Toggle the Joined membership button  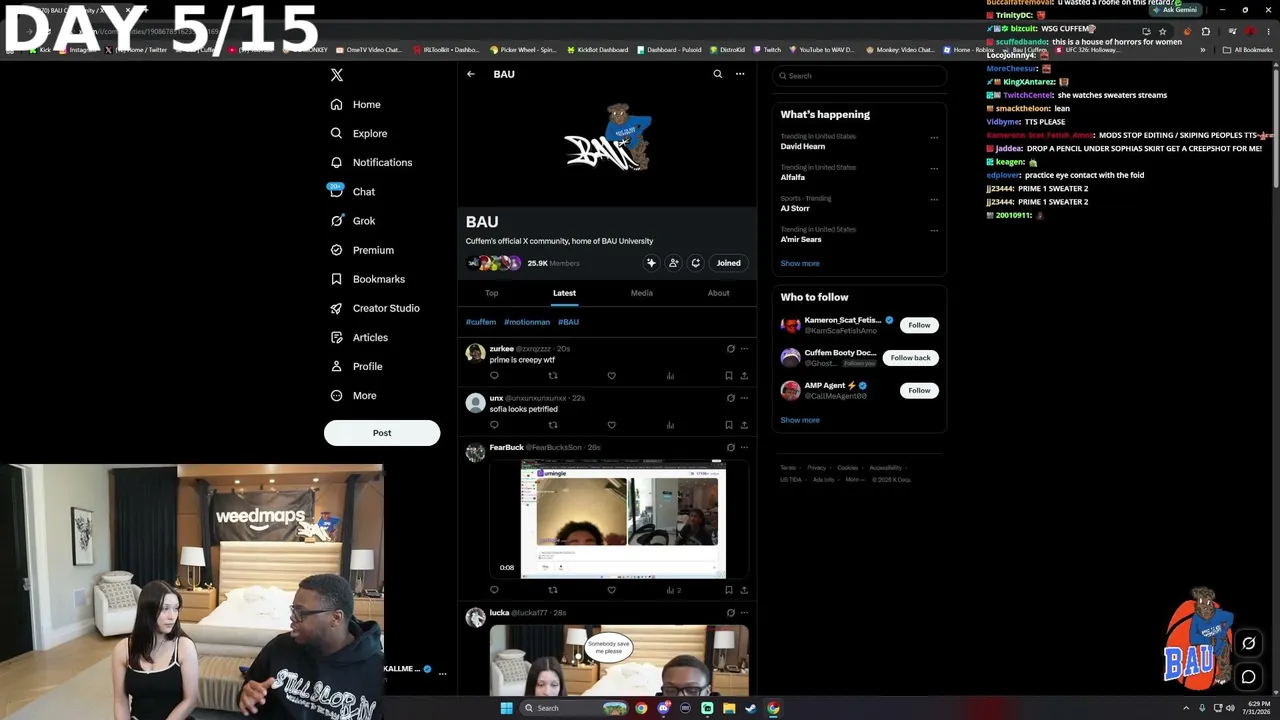(728, 263)
